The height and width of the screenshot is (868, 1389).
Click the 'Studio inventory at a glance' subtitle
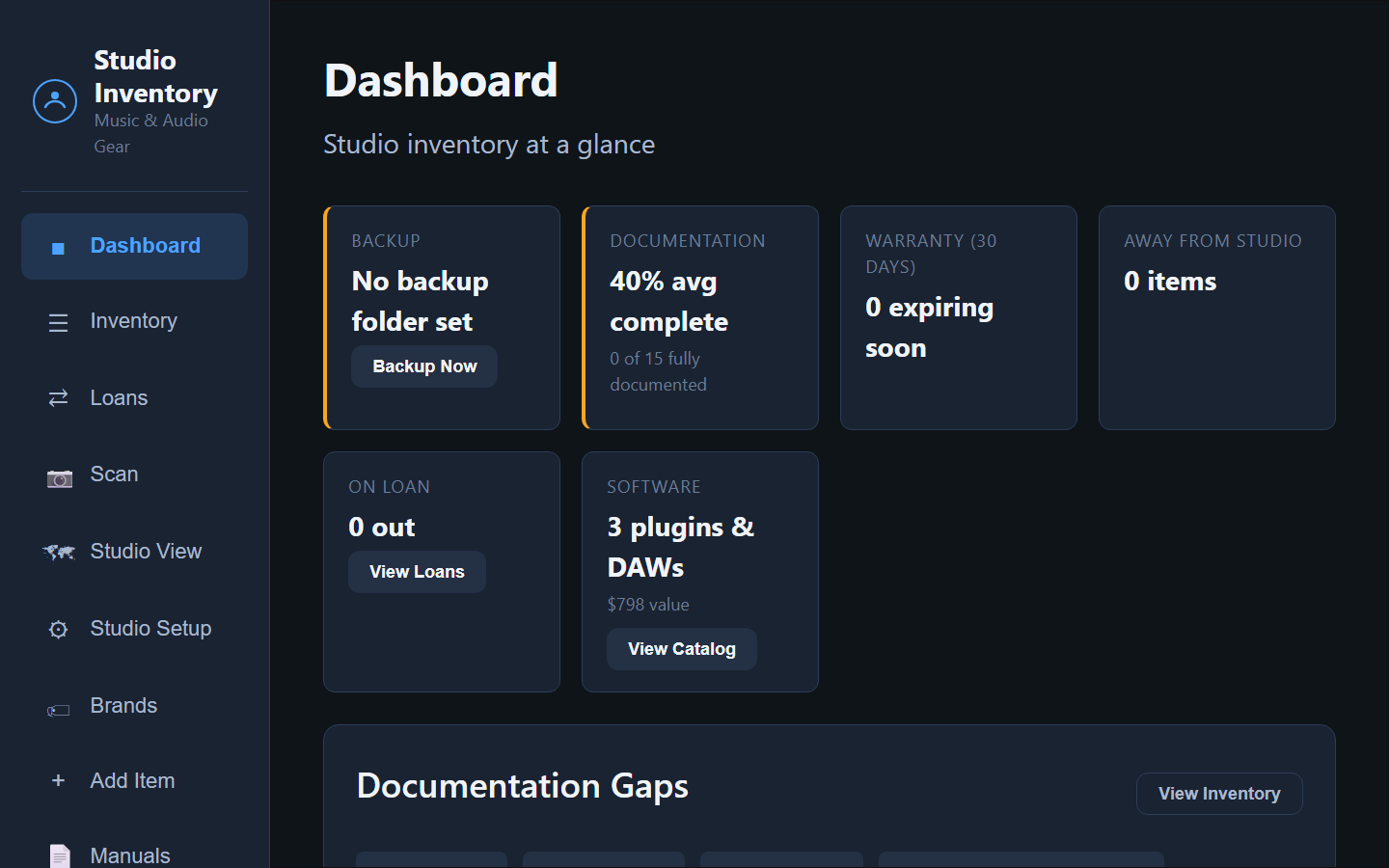coord(489,145)
